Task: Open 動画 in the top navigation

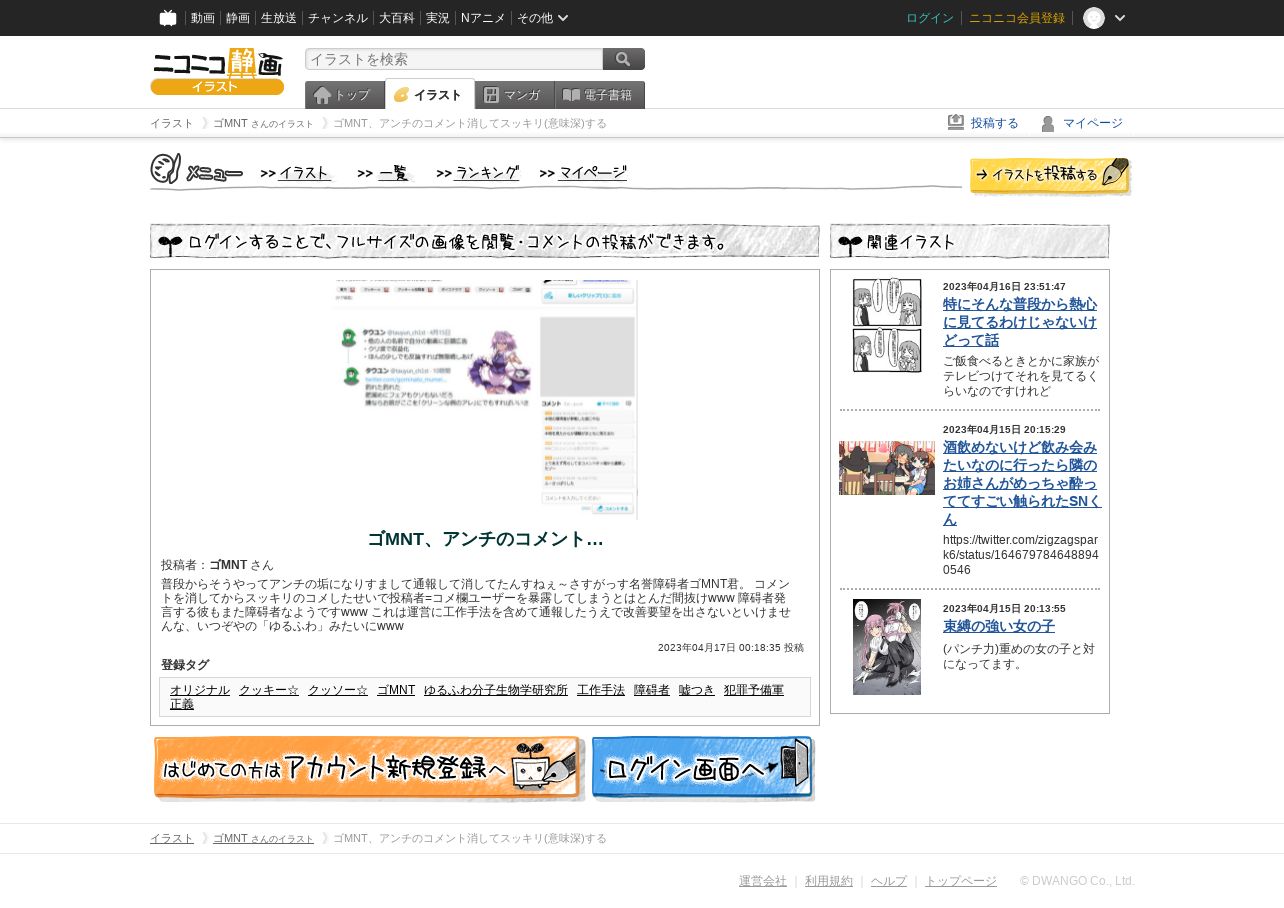Action: tap(203, 18)
